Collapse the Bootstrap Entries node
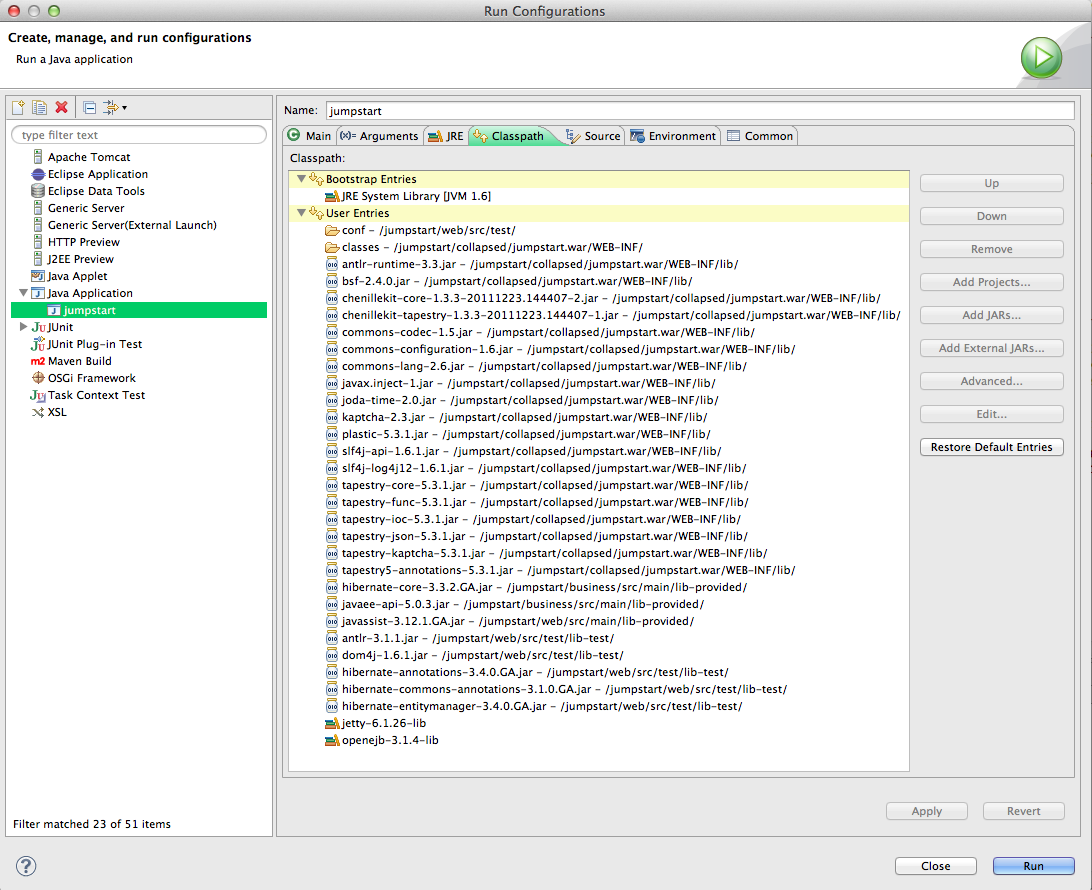The height and width of the screenshot is (890, 1092). (x=301, y=179)
